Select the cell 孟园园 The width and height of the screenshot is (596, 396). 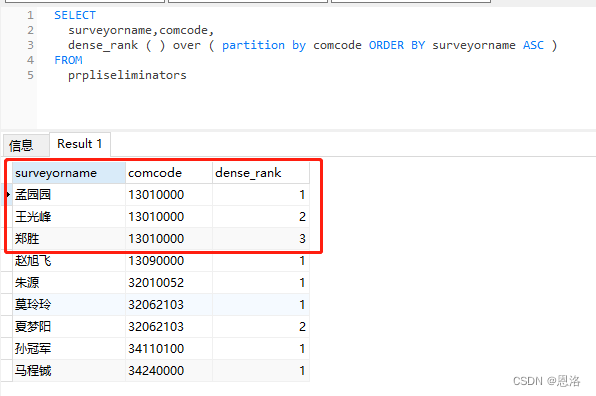coord(69,195)
